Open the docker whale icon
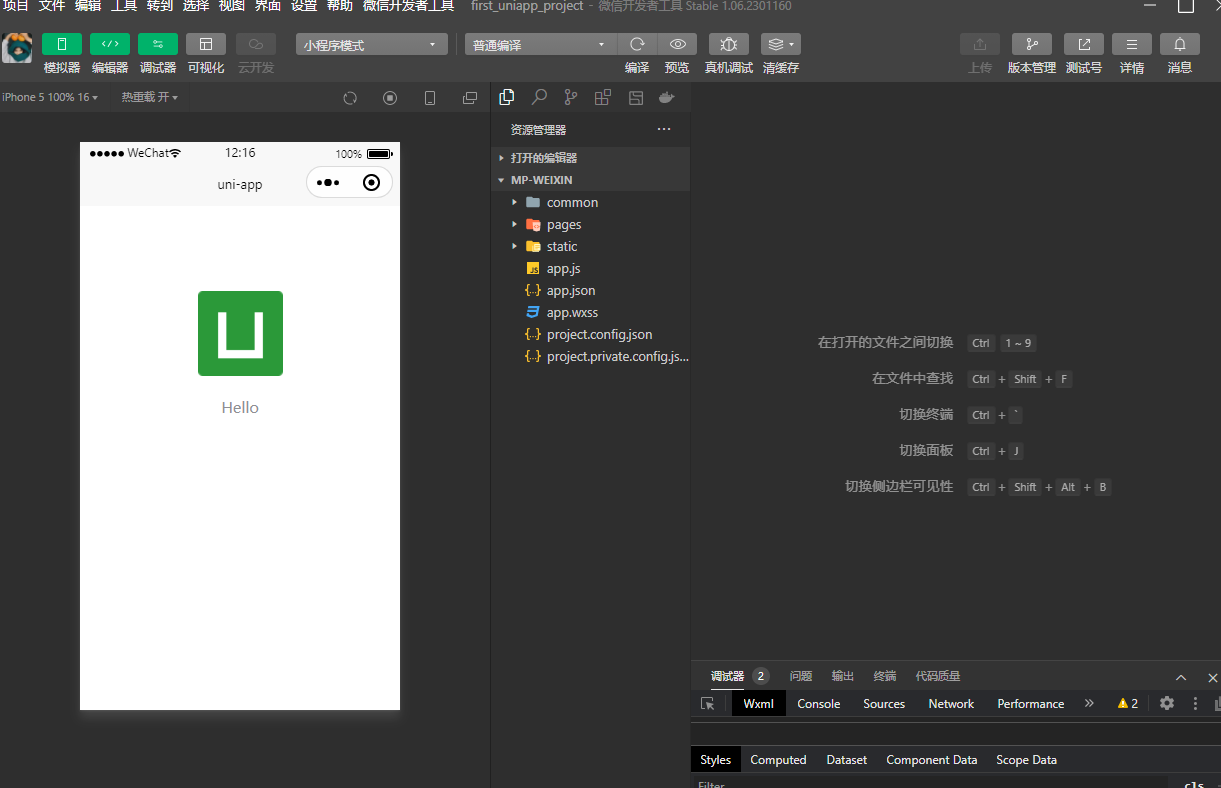This screenshot has width=1221, height=788. pos(667,97)
